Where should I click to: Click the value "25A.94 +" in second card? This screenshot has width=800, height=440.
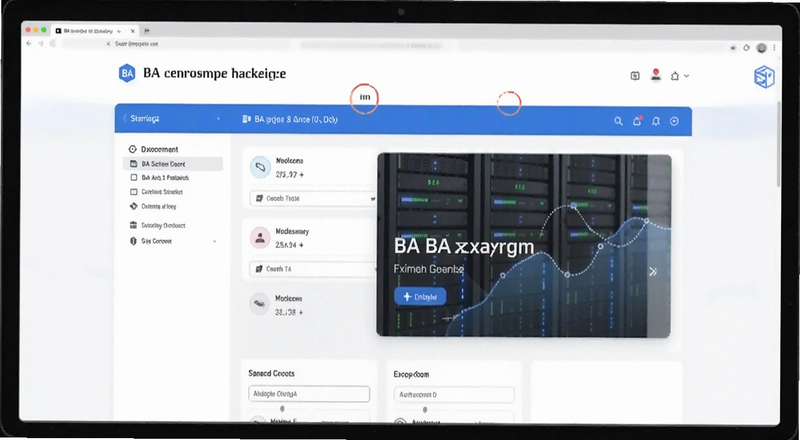click(290, 245)
